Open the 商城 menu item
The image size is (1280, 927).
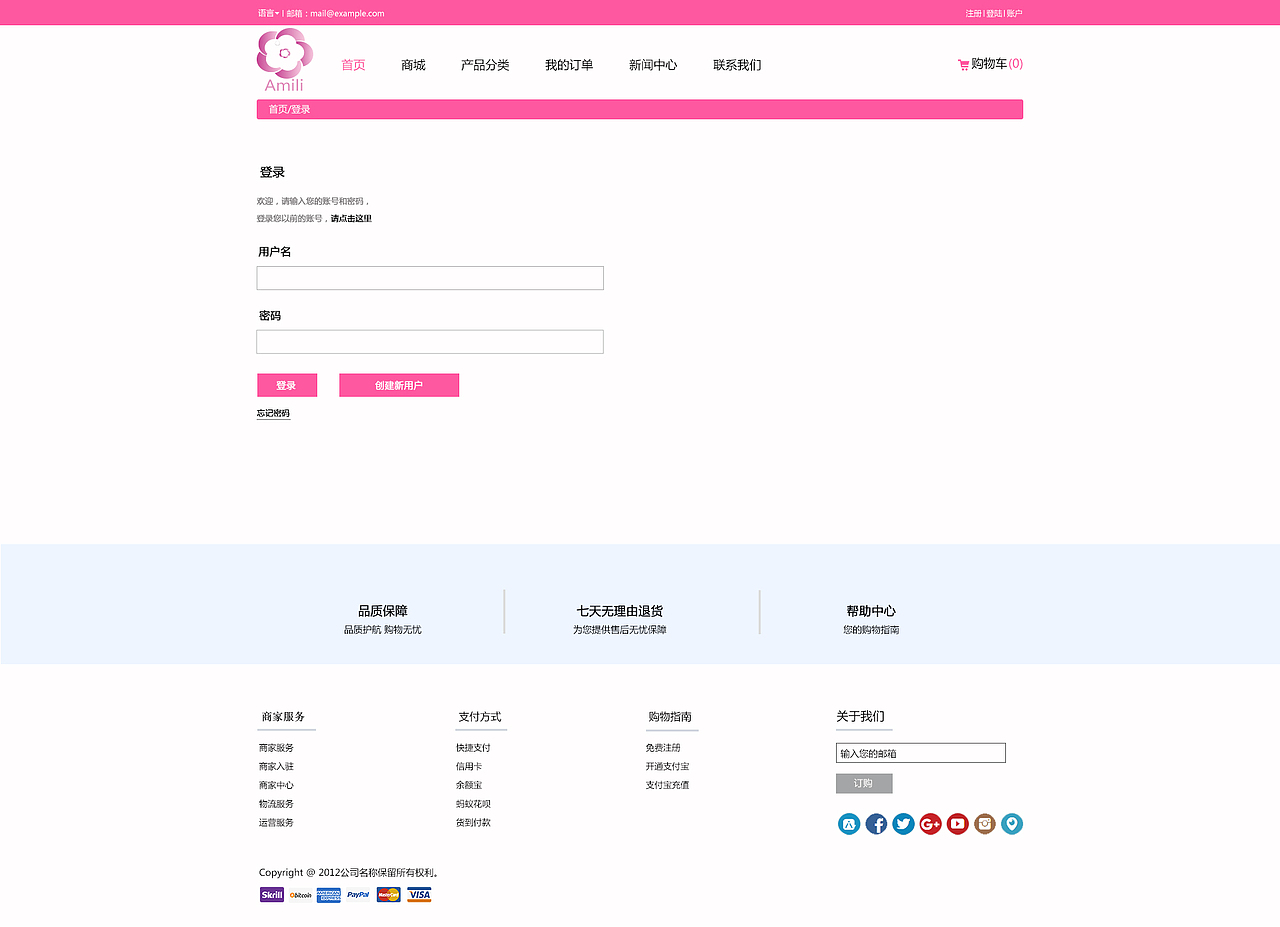[412, 64]
